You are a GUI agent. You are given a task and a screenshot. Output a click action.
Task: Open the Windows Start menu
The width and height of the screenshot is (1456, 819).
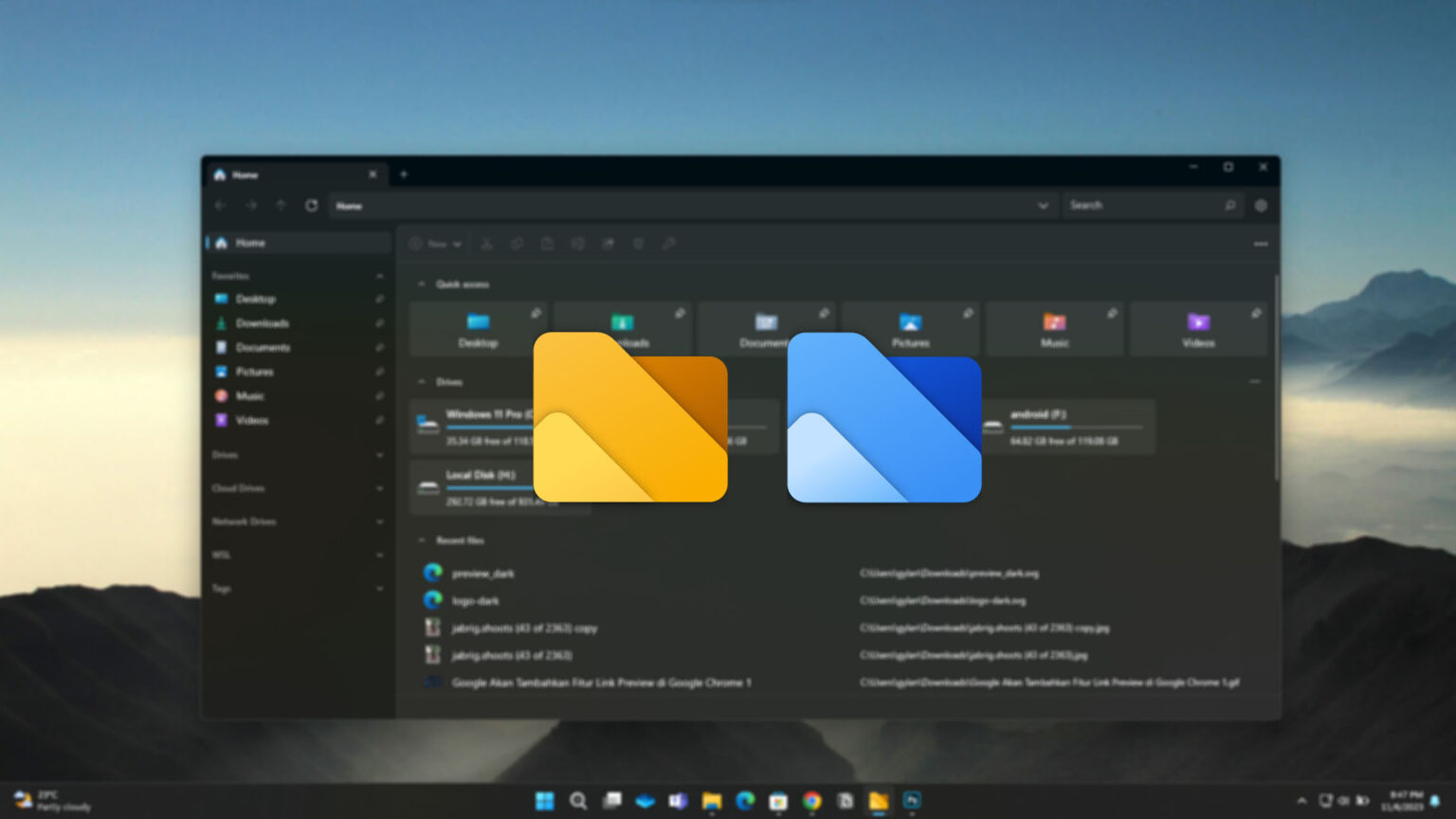point(544,801)
